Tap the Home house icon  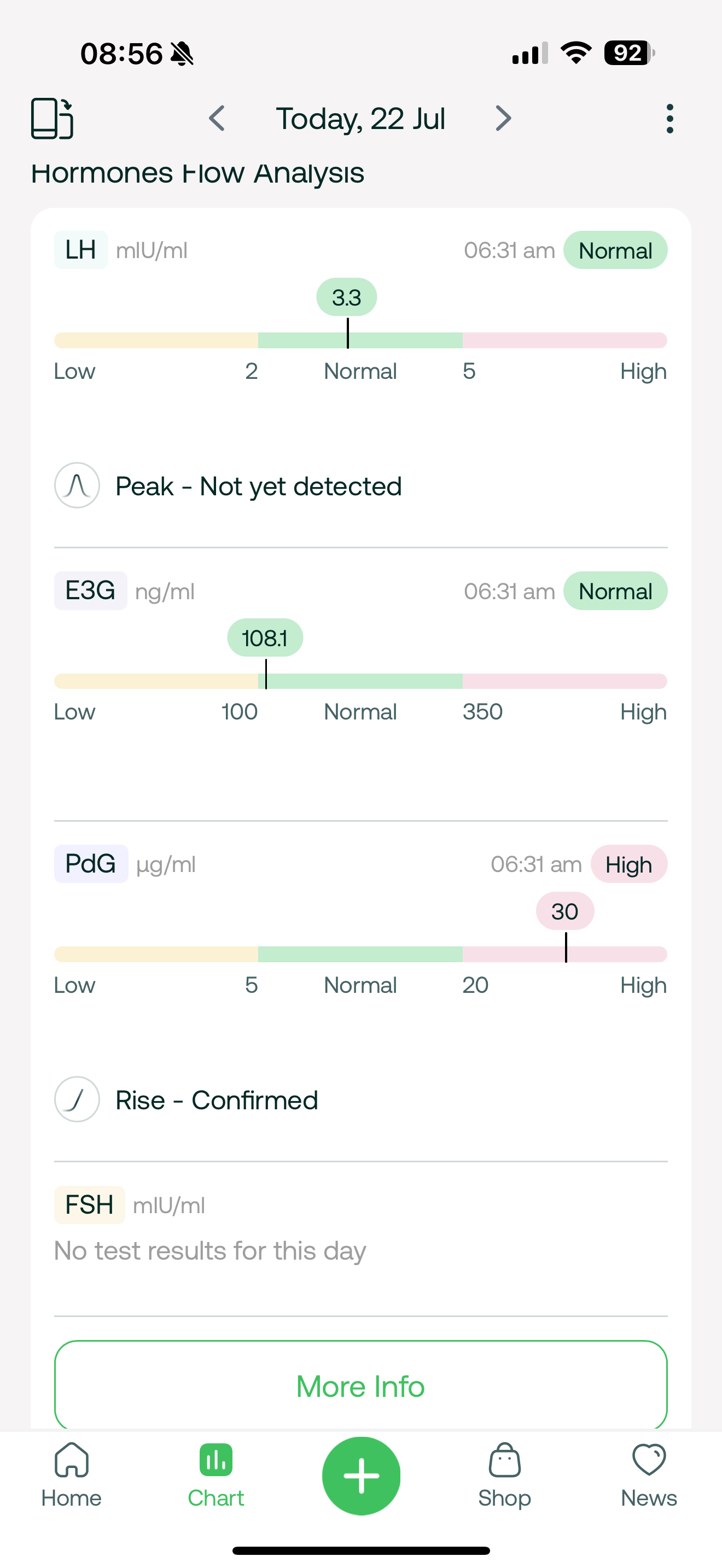pos(72,1461)
